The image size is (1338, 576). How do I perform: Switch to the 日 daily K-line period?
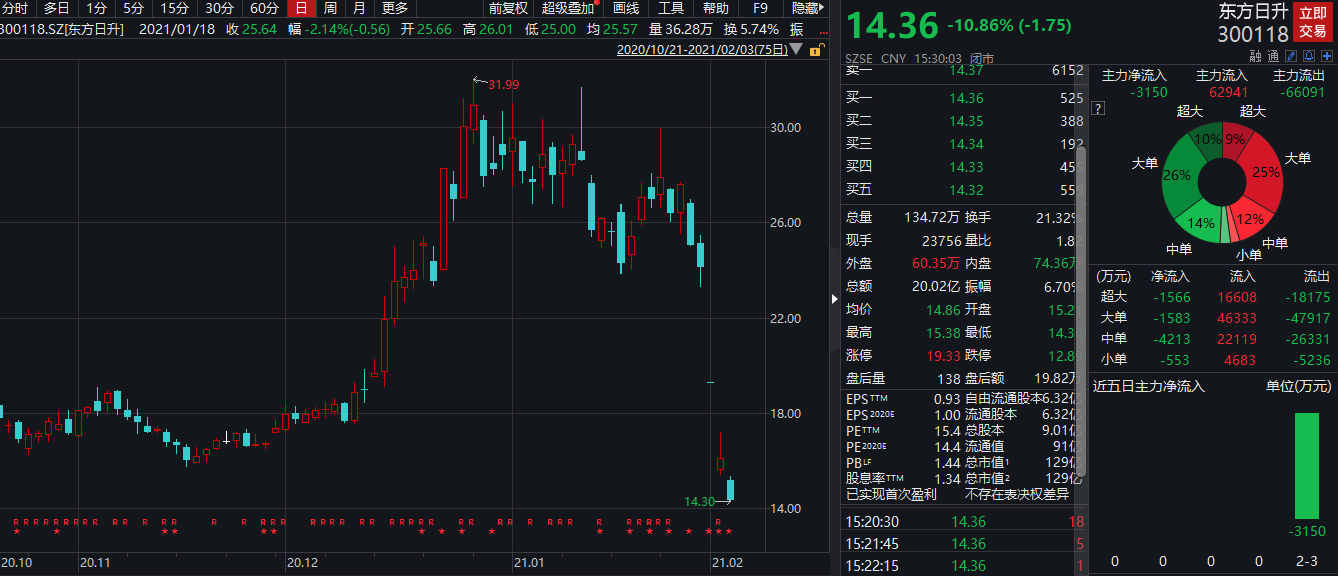pyautogui.click(x=299, y=8)
